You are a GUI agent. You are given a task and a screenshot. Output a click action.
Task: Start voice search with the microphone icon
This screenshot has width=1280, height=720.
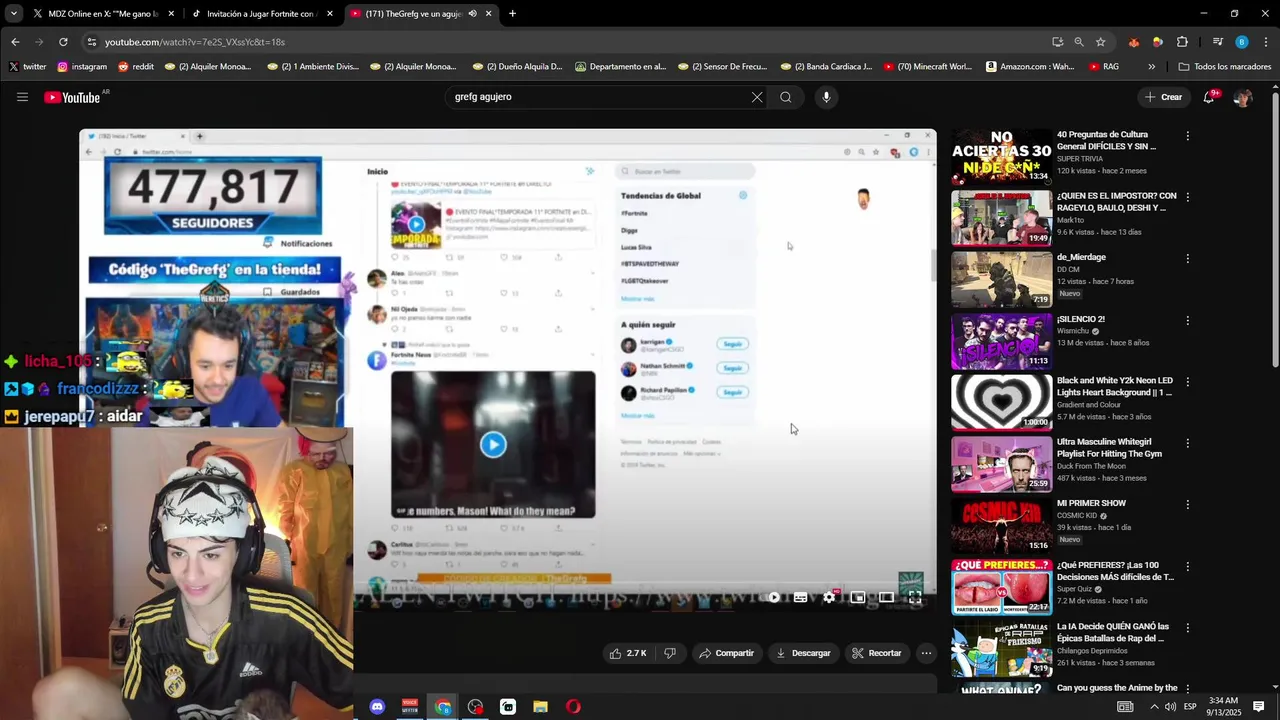(x=826, y=97)
